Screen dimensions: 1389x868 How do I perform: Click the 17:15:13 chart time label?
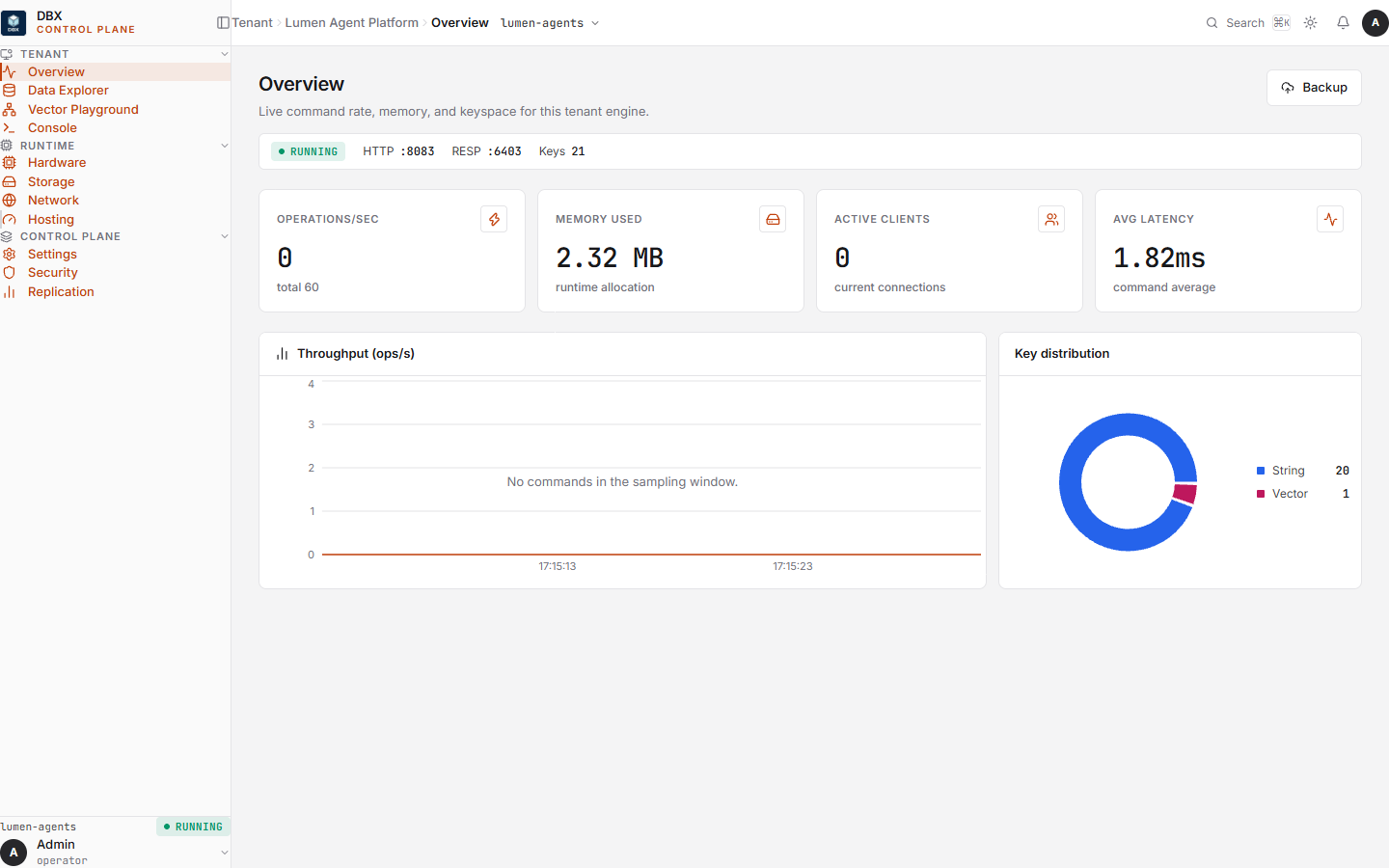(x=558, y=567)
